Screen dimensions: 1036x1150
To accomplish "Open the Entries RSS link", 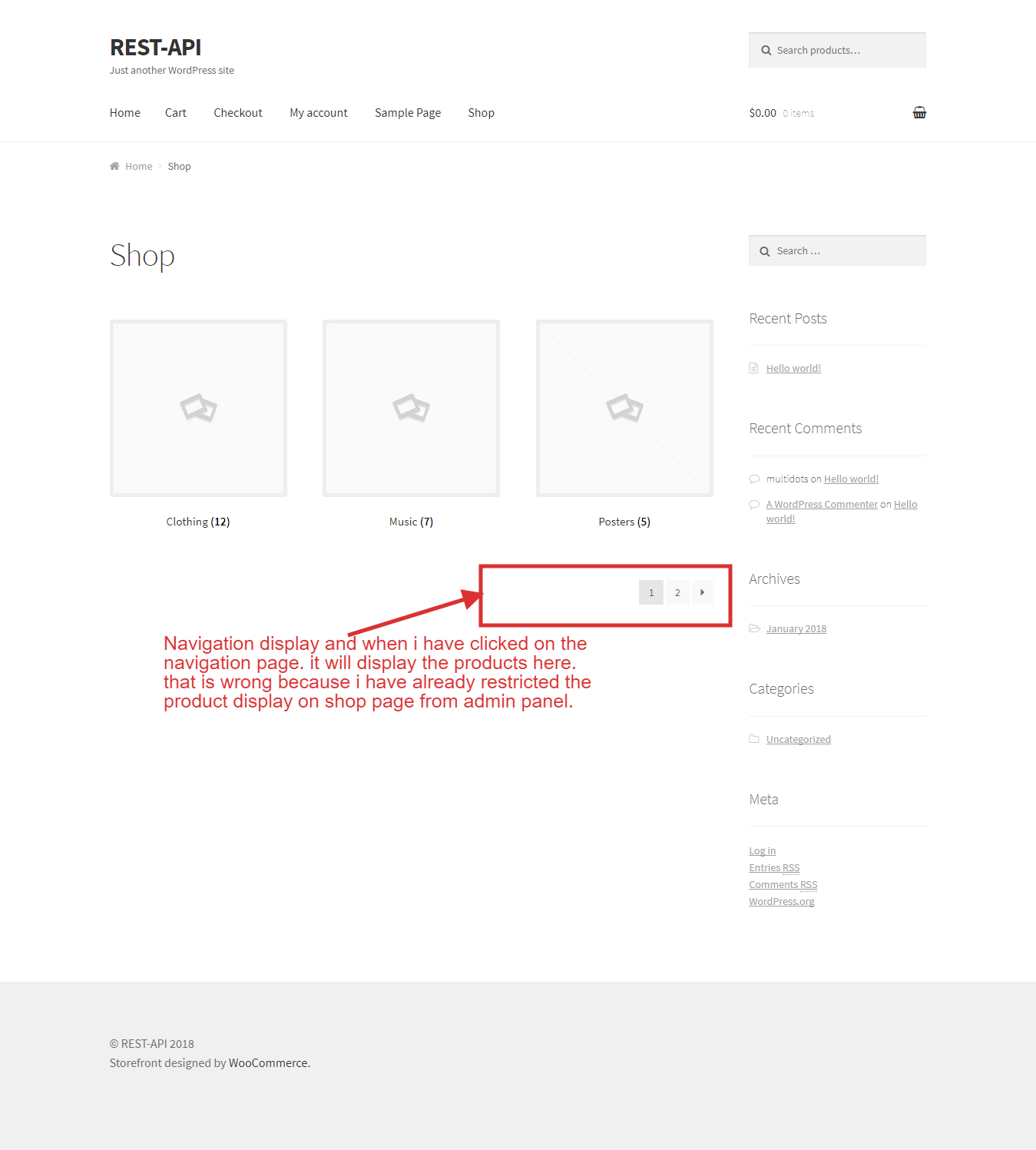I will point(774,867).
